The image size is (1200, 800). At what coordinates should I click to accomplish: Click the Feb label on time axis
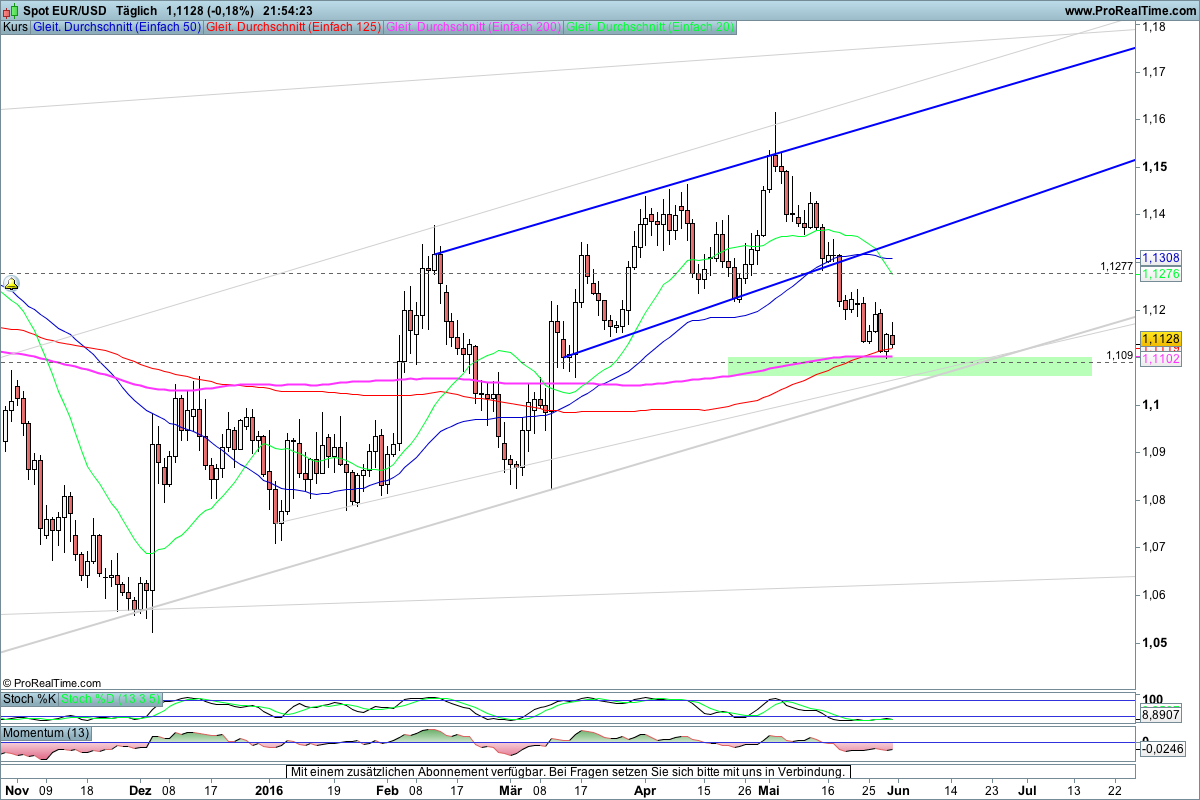pyautogui.click(x=388, y=790)
